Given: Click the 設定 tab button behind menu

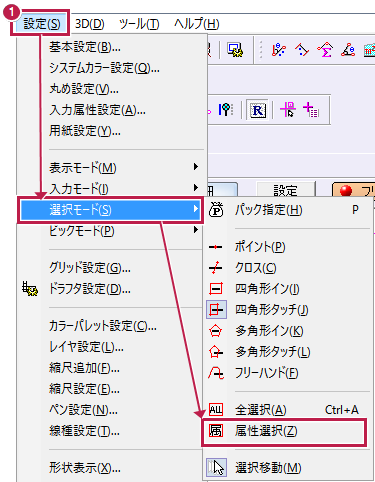Looking at the screenshot, I should tap(286, 189).
